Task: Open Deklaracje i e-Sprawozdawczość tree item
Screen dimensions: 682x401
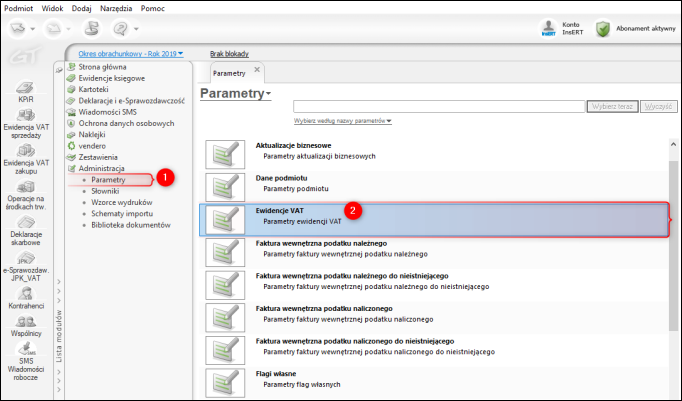Action: 131,101
